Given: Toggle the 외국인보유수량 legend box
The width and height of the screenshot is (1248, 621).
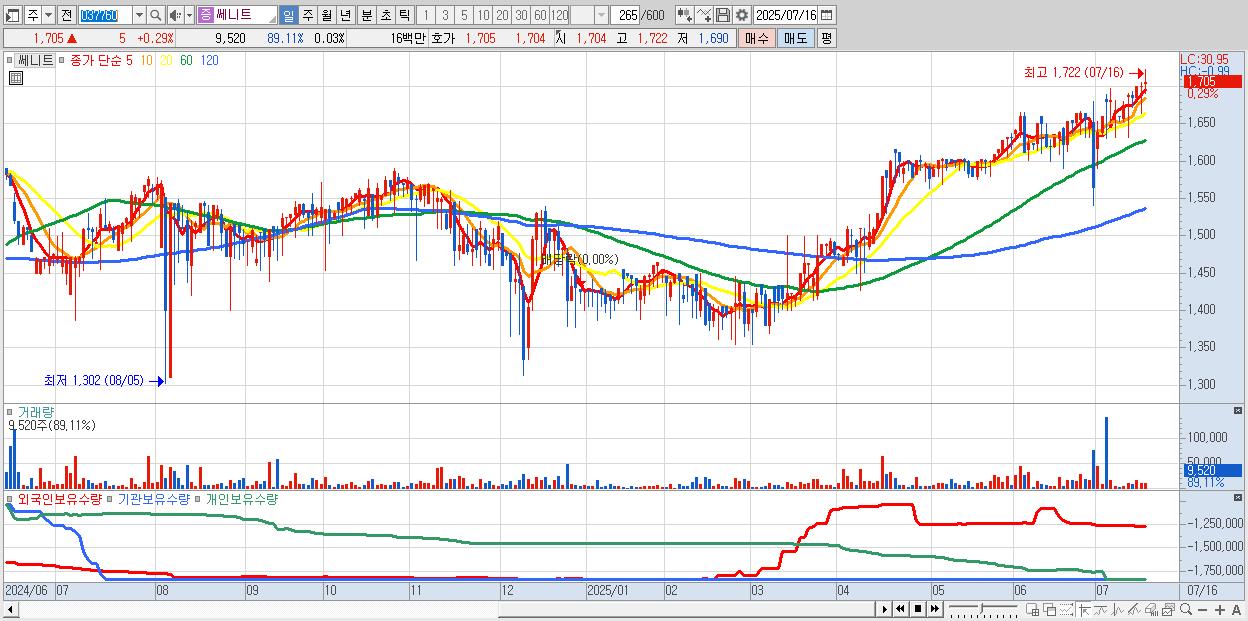Looking at the screenshot, I should [x=10, y=498].
